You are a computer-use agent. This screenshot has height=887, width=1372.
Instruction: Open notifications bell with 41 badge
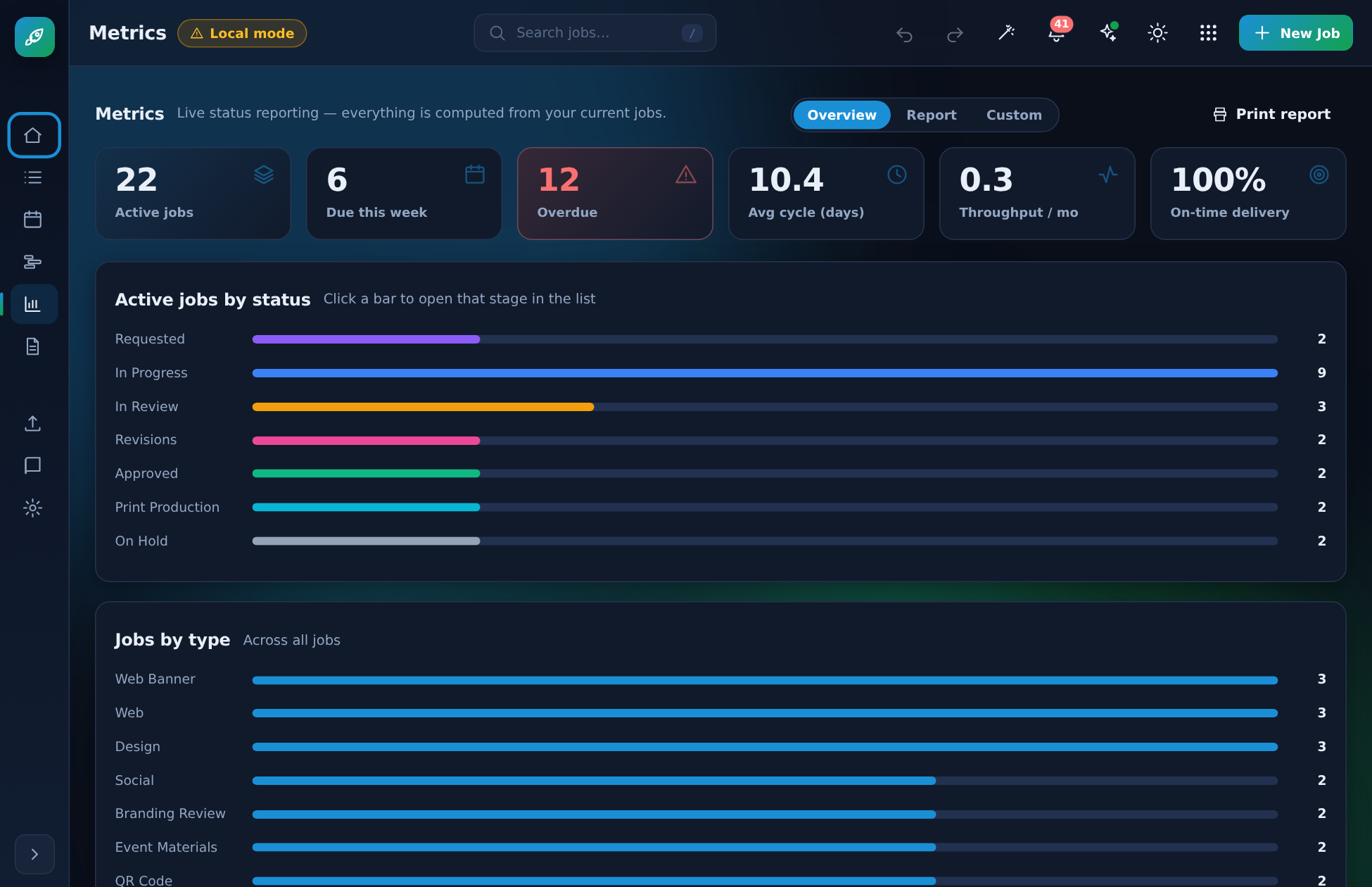(1057, 32)
